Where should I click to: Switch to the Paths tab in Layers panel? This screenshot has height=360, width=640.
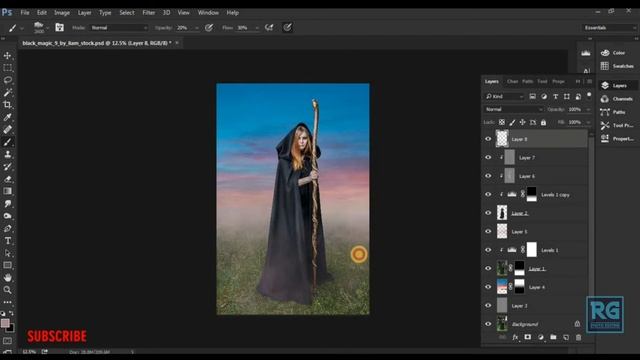coord(528,81)
